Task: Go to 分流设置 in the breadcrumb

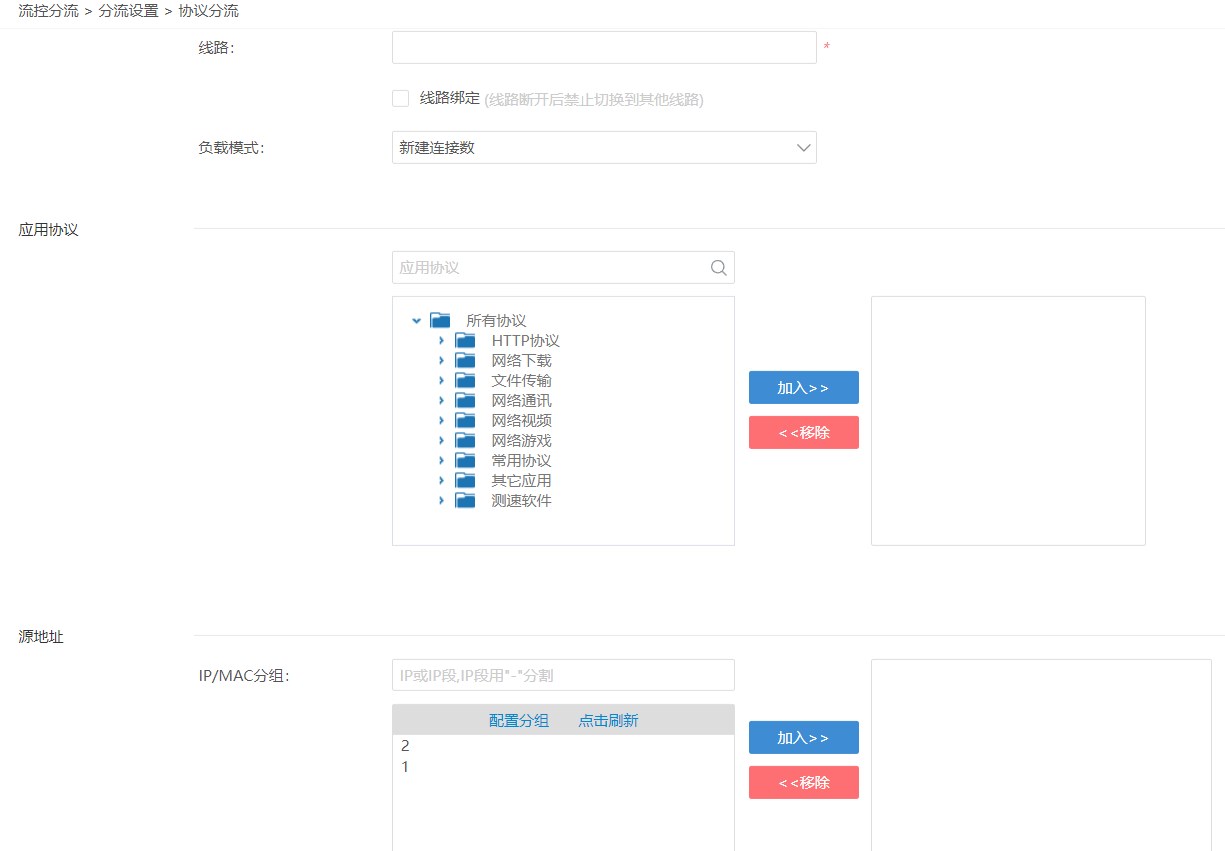Action: pyautogui.click(x=129, y=12)
